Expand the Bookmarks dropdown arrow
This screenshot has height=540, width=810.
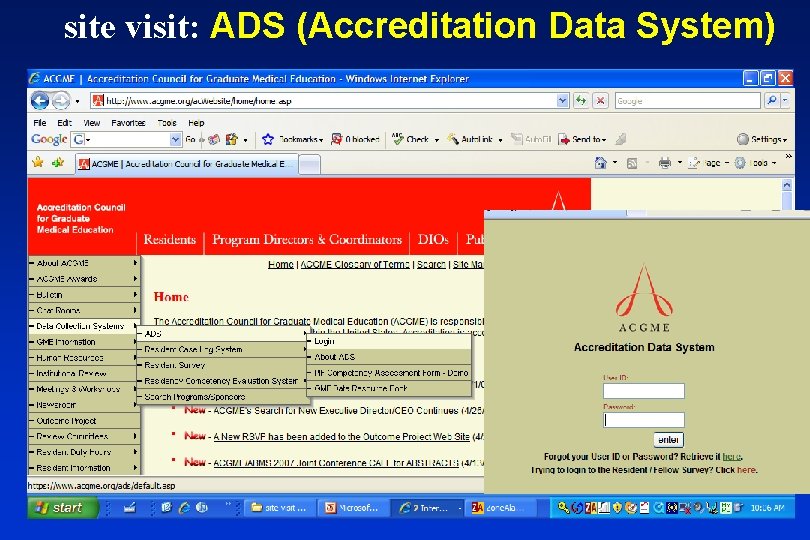(x=321, y=140)
